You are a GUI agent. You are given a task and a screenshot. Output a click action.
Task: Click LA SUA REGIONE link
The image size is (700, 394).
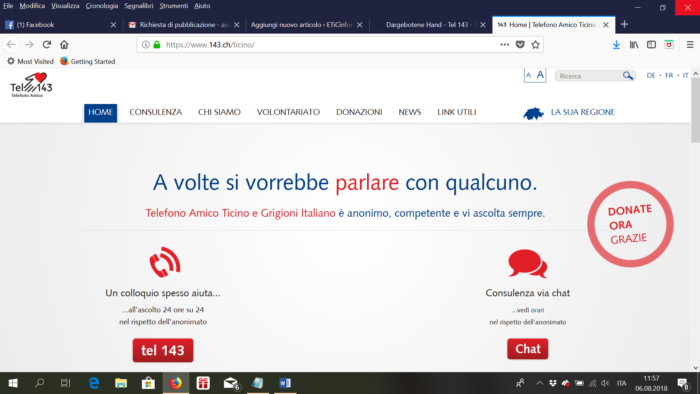583,112
